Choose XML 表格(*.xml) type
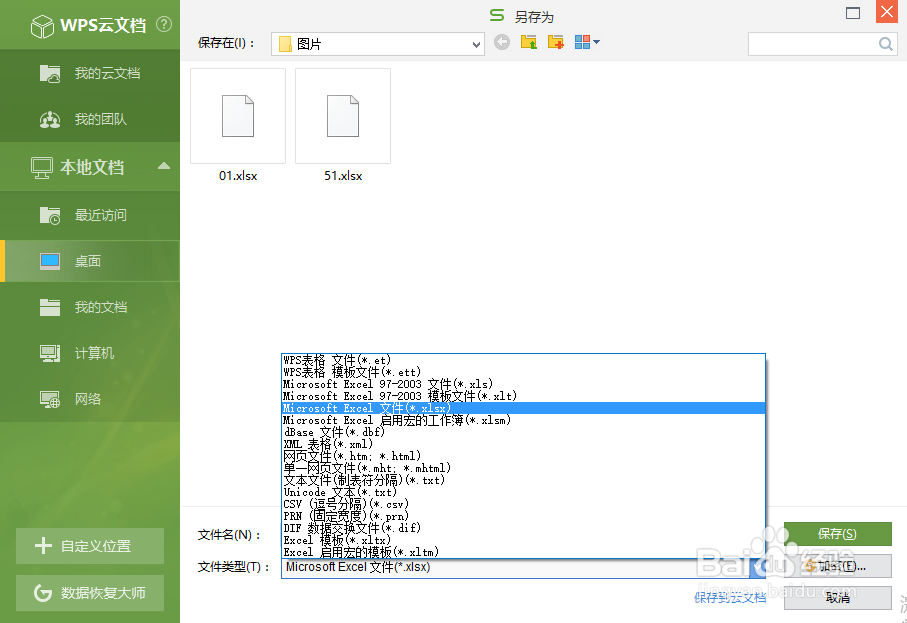The image size is (907, 623). [x=523, y=444]
